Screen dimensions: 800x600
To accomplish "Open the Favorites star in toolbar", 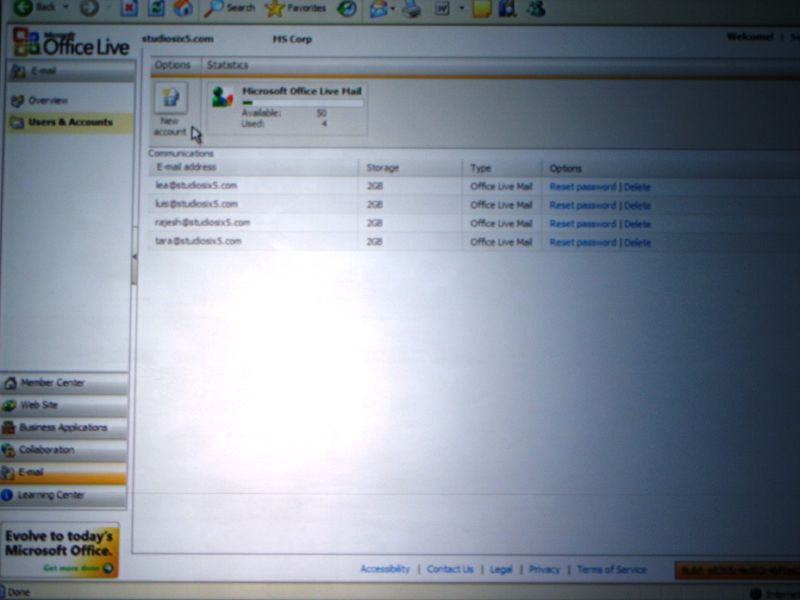I will (296, 8).
